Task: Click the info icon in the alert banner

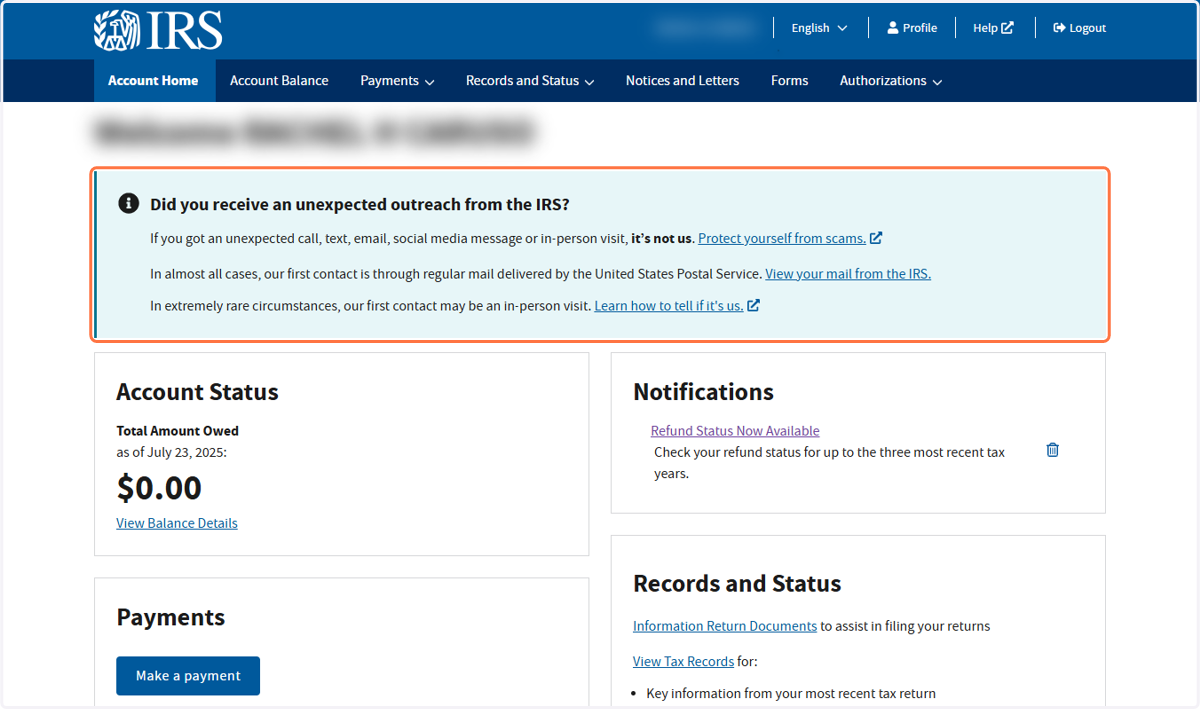Action: pyautogui.click(x=129, y=204)
